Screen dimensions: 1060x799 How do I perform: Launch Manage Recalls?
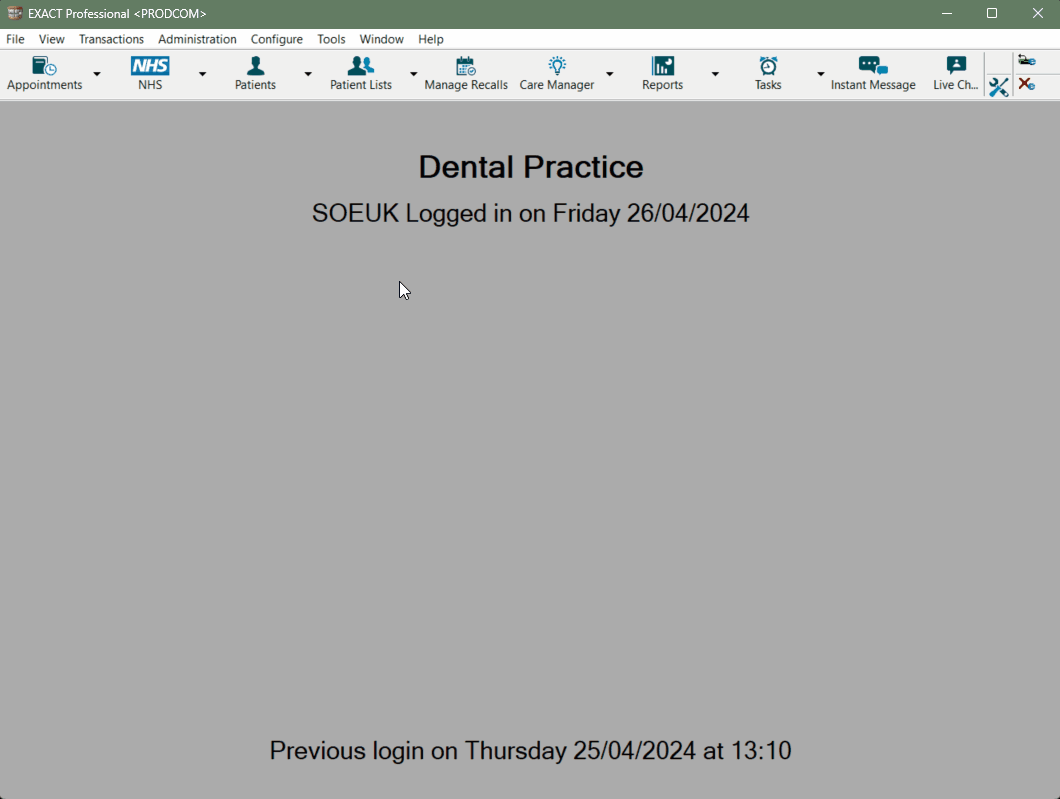point(465,72)
